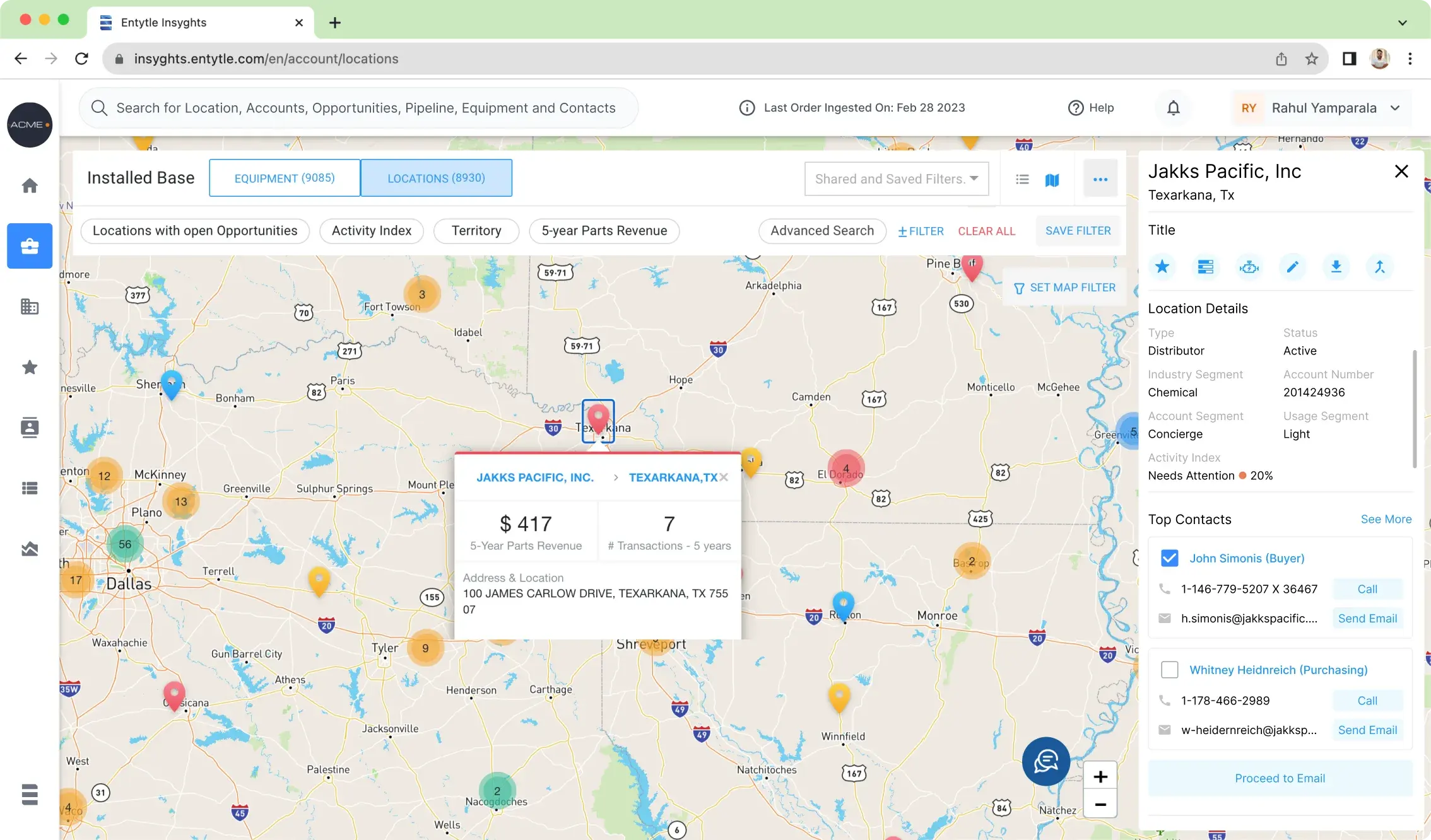Click the last order info icon
This screenshot has width=1431, height=840.
(x=747, y=108)
